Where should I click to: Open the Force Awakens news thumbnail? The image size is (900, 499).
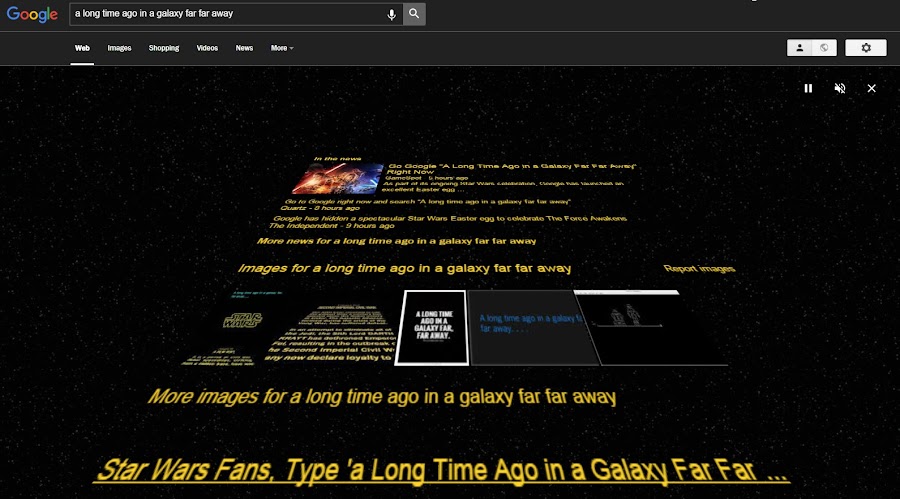click(x=338, y=178)
